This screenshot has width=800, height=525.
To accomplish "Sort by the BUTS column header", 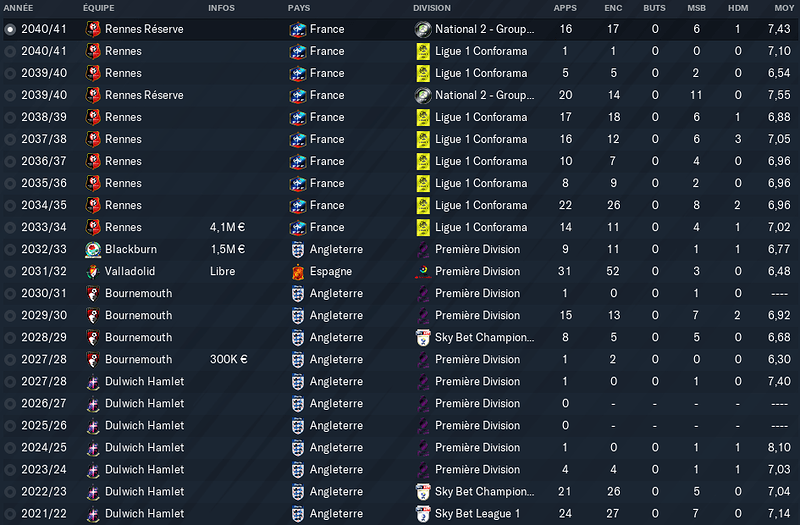I will (654, 8).
